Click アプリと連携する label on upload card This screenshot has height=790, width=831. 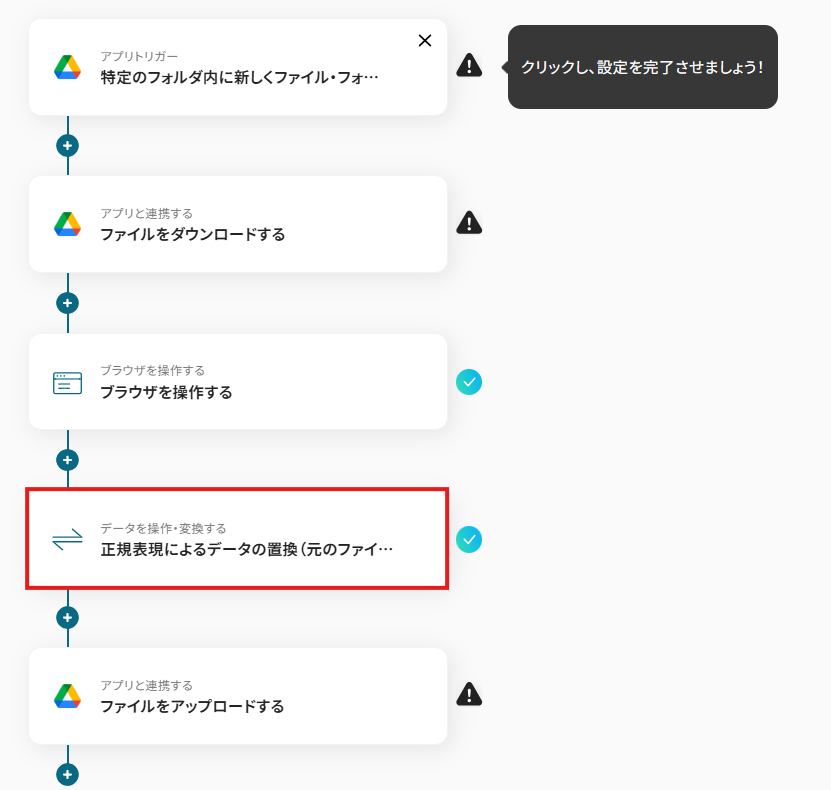pyautogui.click(x=147, y=685)
